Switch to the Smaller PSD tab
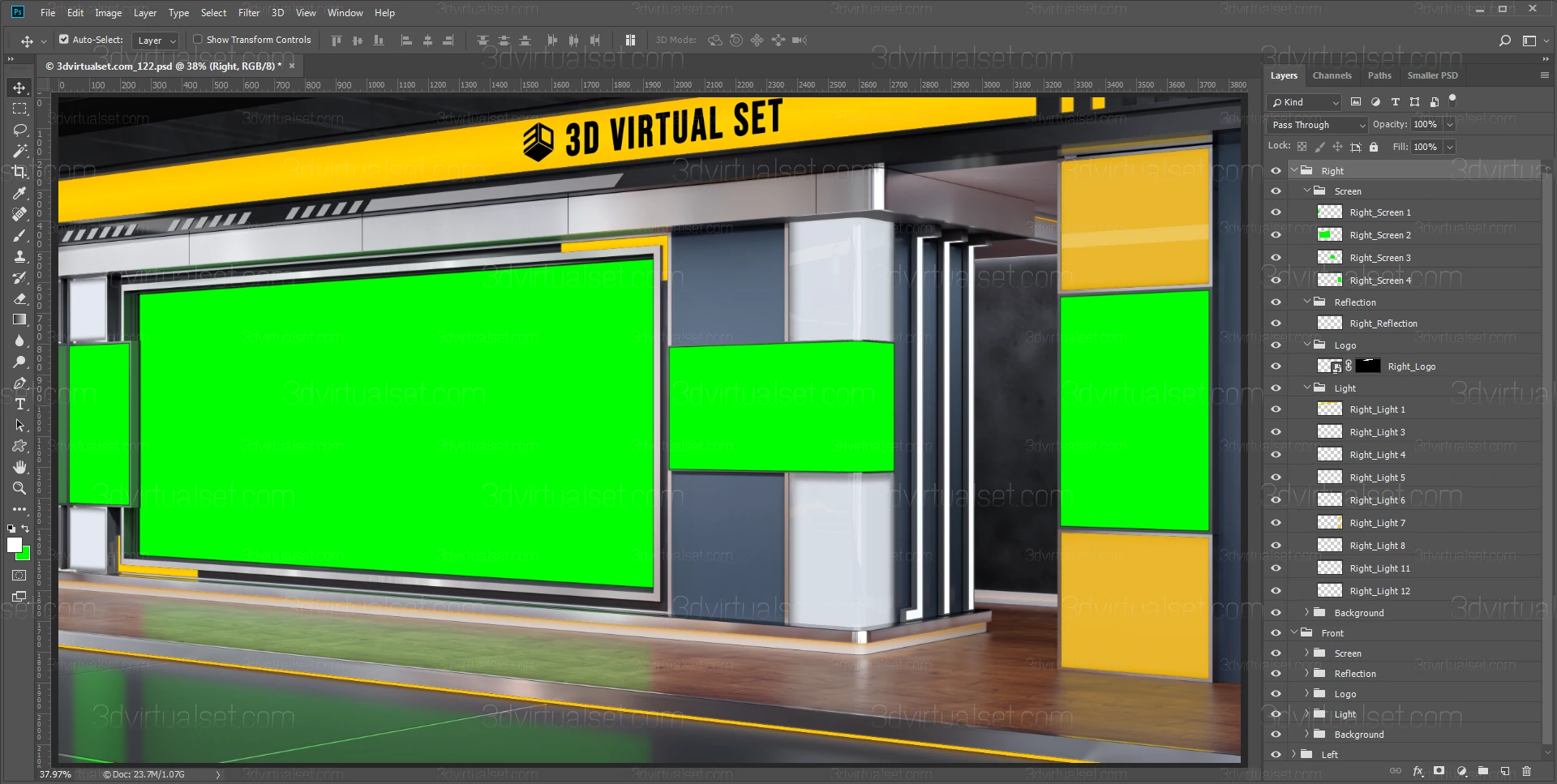 pyautogui.click(x=1432, y=75)
